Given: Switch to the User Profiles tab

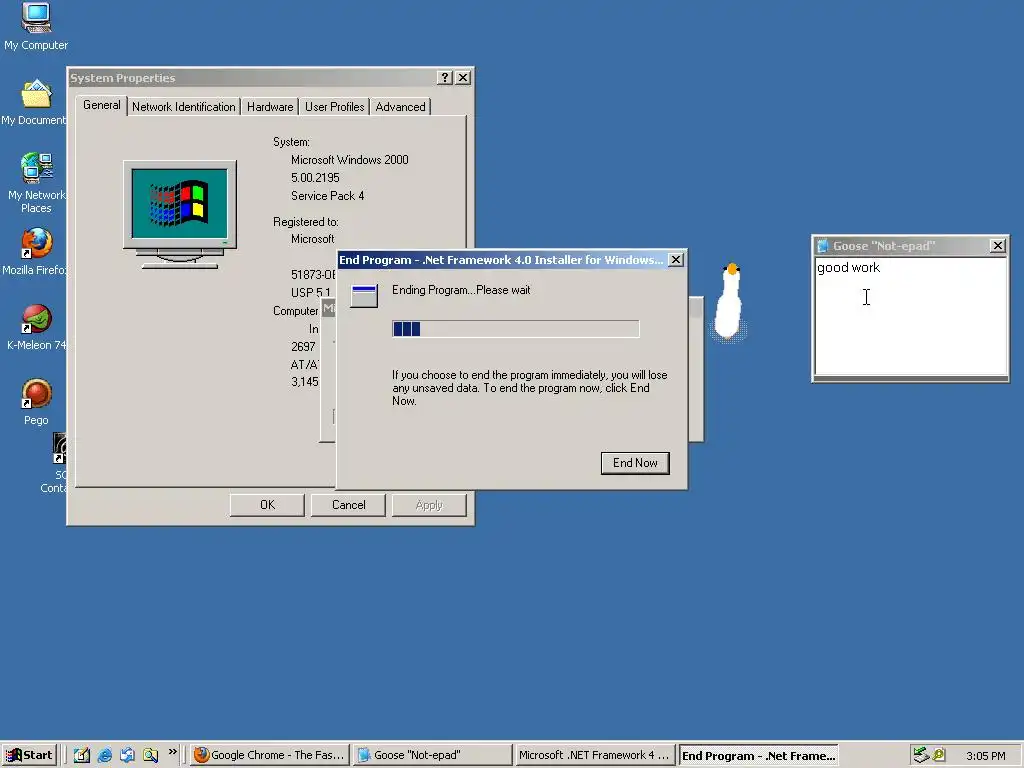Looking at the screenshot, I should [x=334, y=106].
